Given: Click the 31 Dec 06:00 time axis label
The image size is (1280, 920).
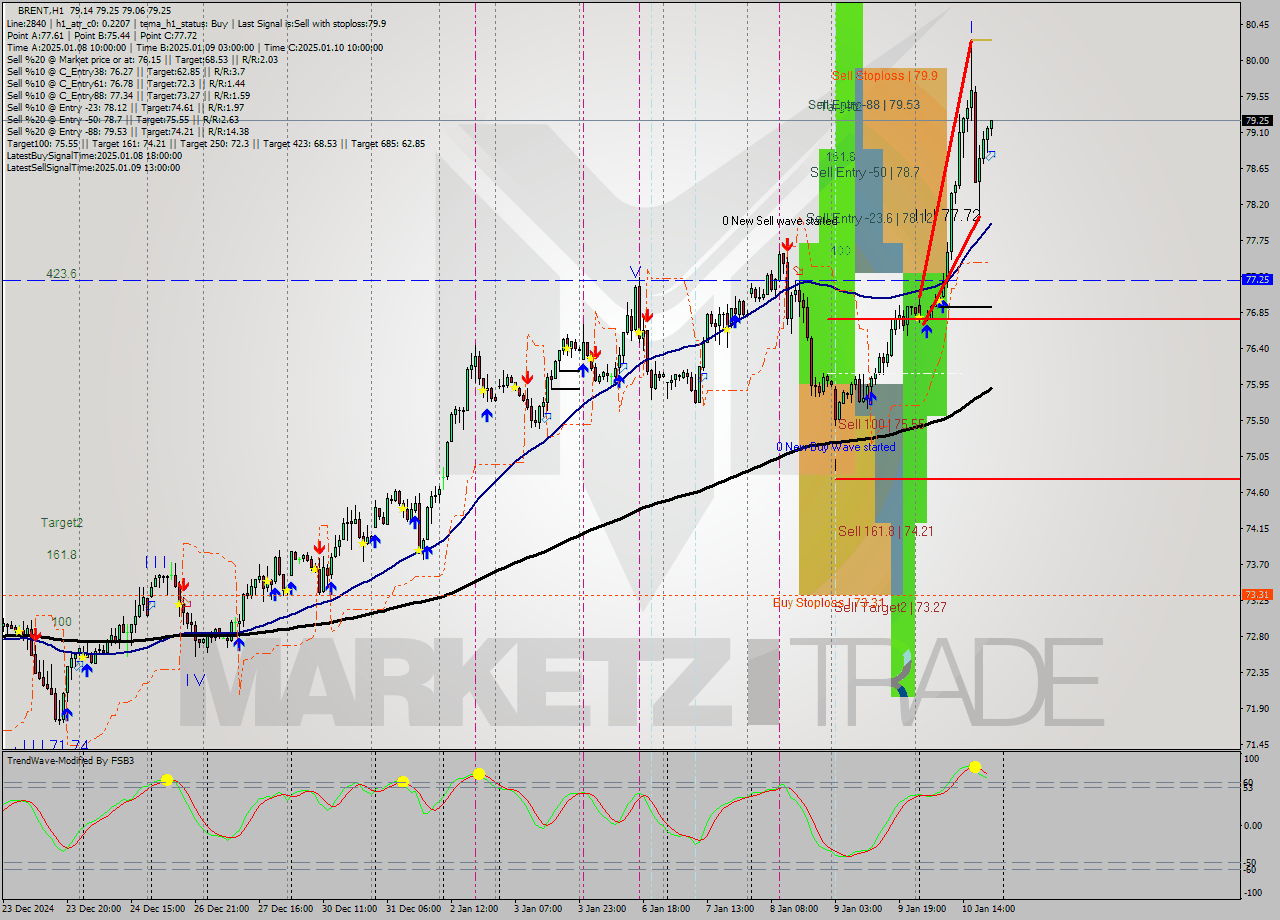Looking at the screenshot, I should [413, 909].
